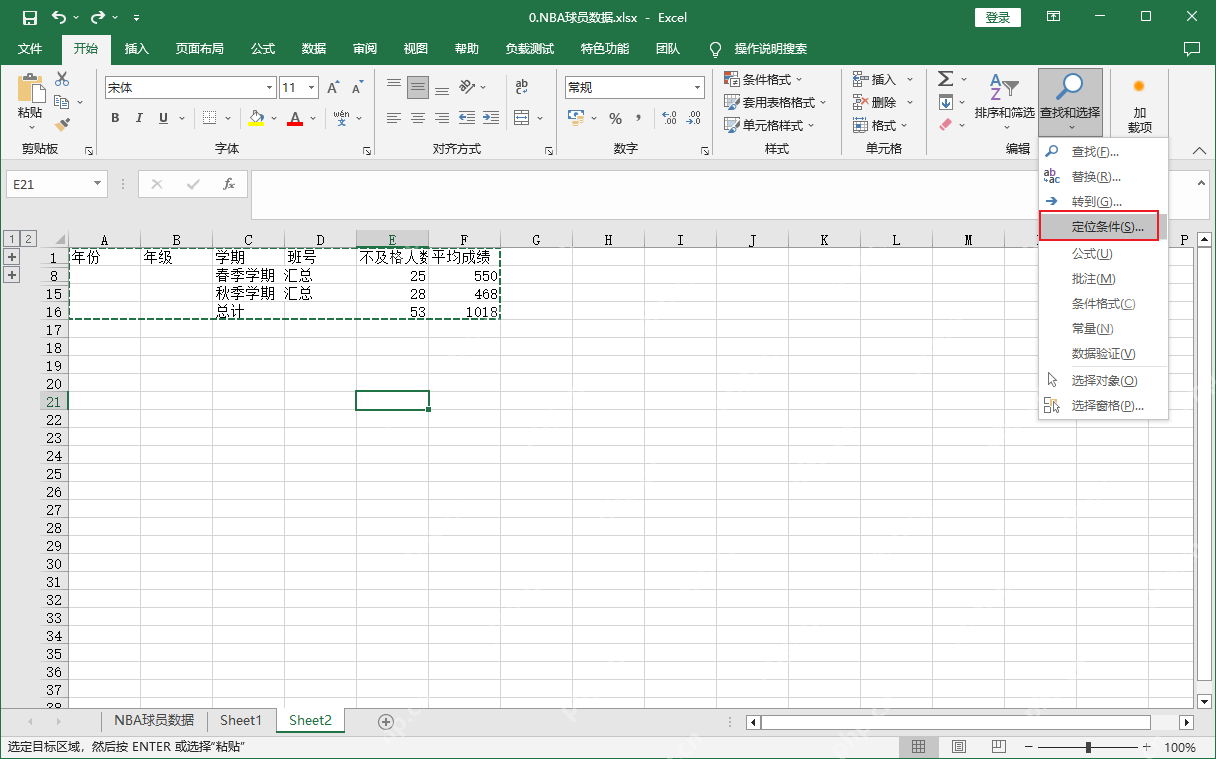Toggle Underline formatting

pos(164,118)
